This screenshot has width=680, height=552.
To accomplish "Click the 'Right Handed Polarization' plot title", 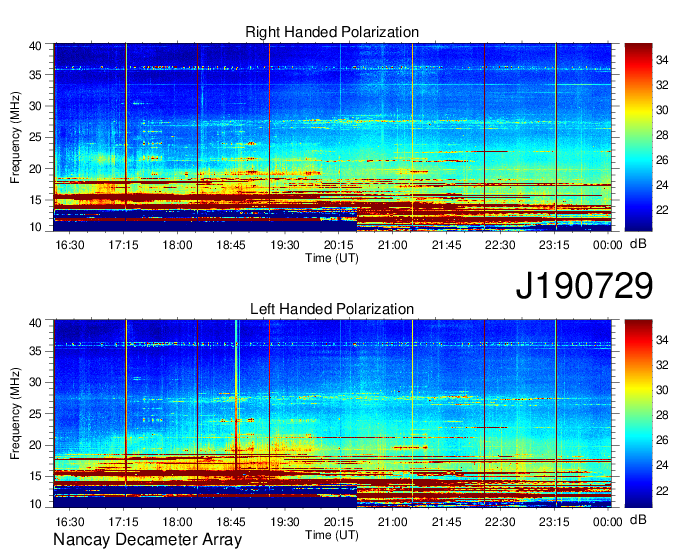I will 332,32.
